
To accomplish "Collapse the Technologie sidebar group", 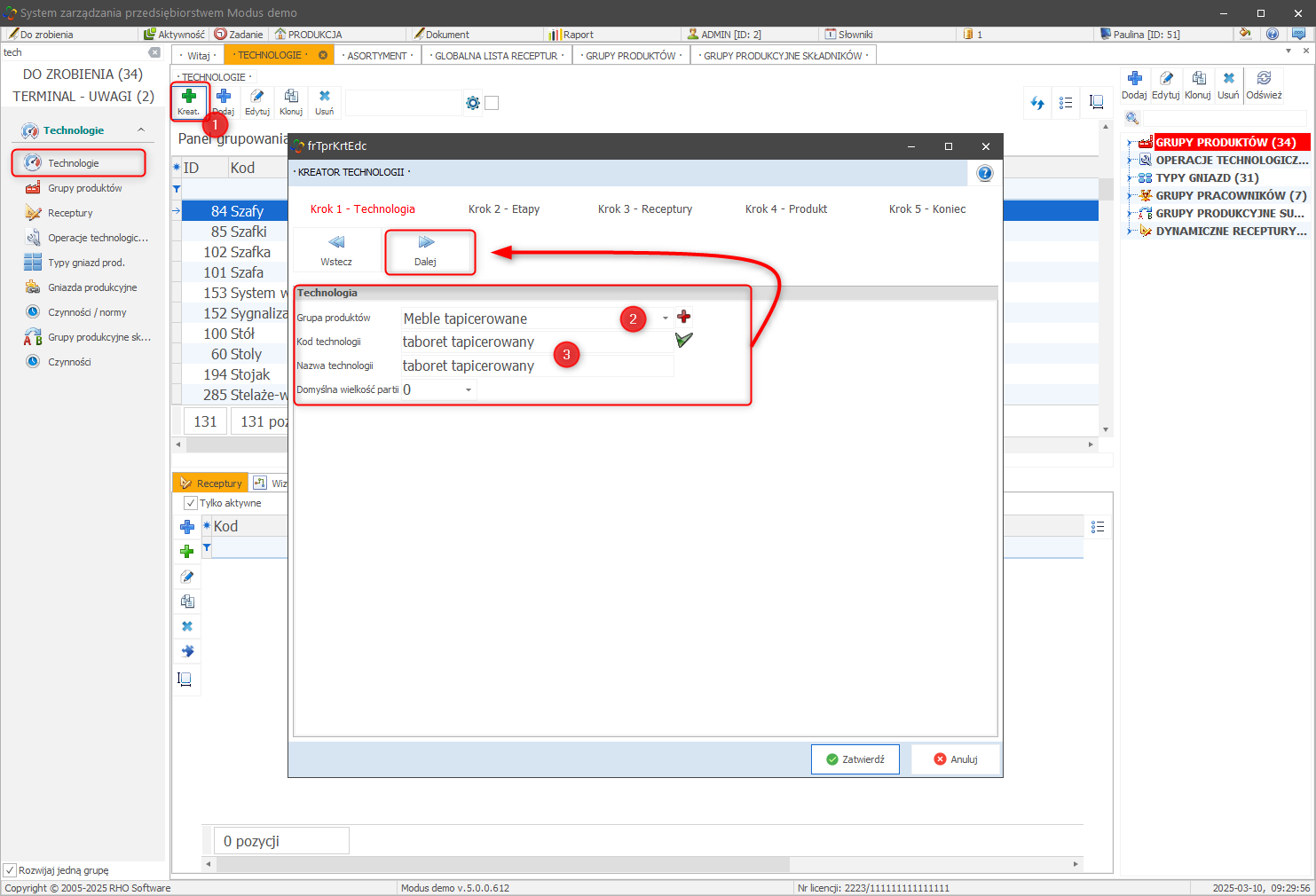I will point(140,130).
